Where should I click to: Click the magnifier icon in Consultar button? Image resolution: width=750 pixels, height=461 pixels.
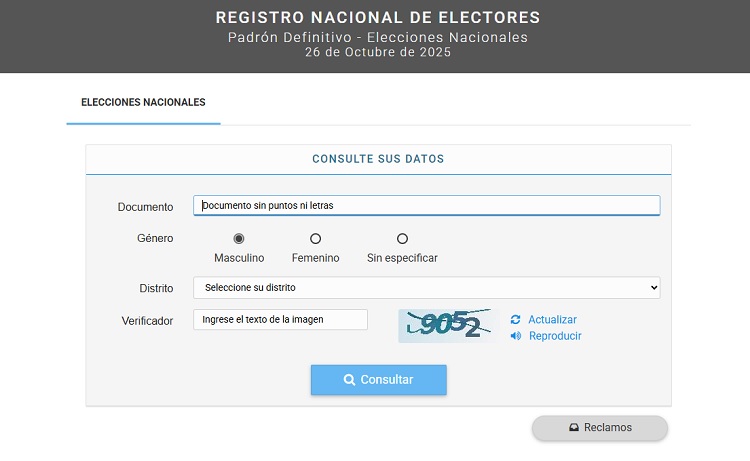tap(349, 380)
